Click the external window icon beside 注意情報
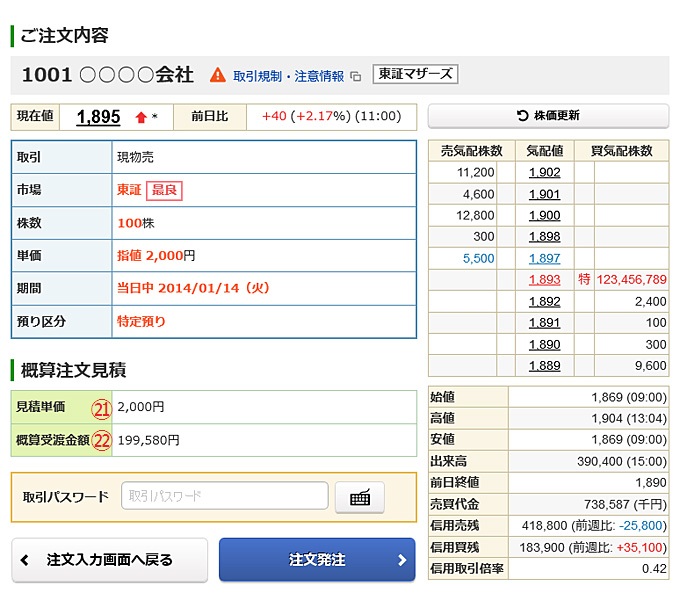680x607 pixels. (355, 76)
